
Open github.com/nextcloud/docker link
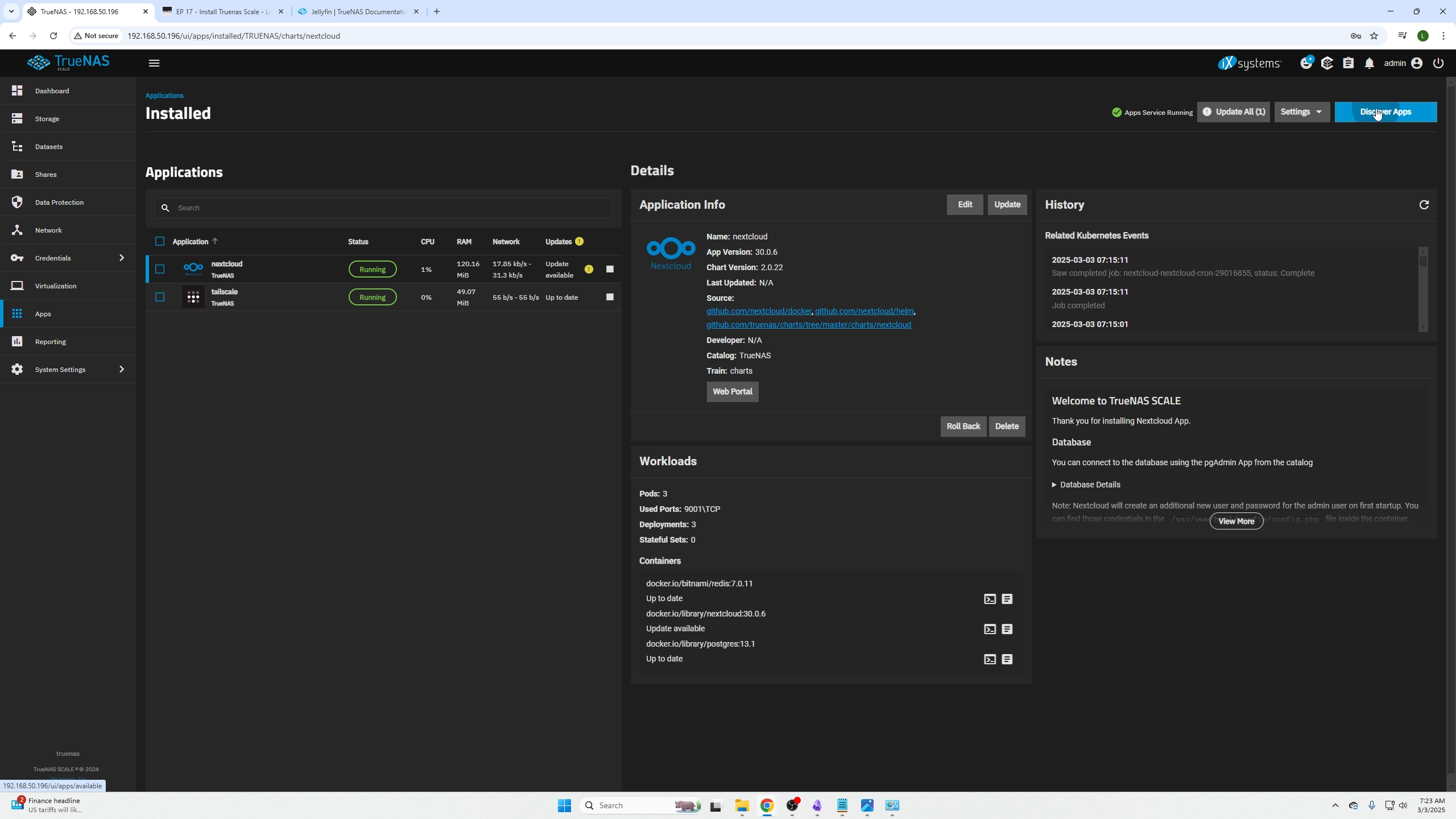pos(759,311)
